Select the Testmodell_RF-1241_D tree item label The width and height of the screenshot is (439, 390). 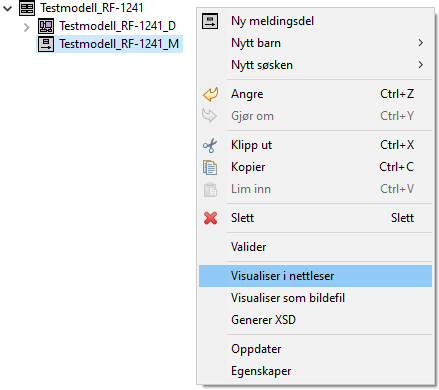(x=117, y=26)
